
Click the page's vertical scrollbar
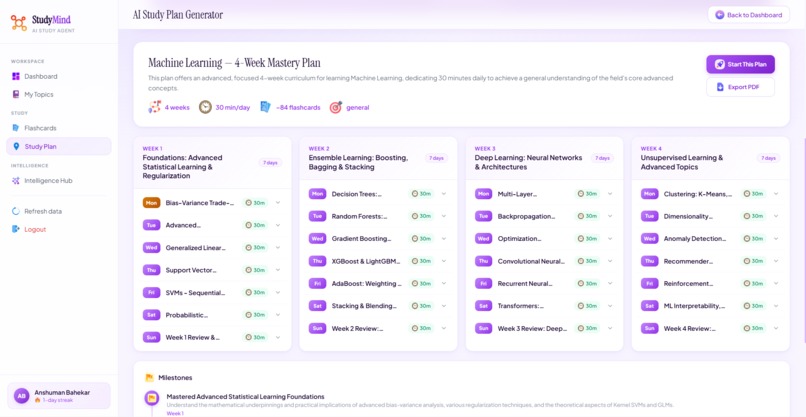point(804,240)
